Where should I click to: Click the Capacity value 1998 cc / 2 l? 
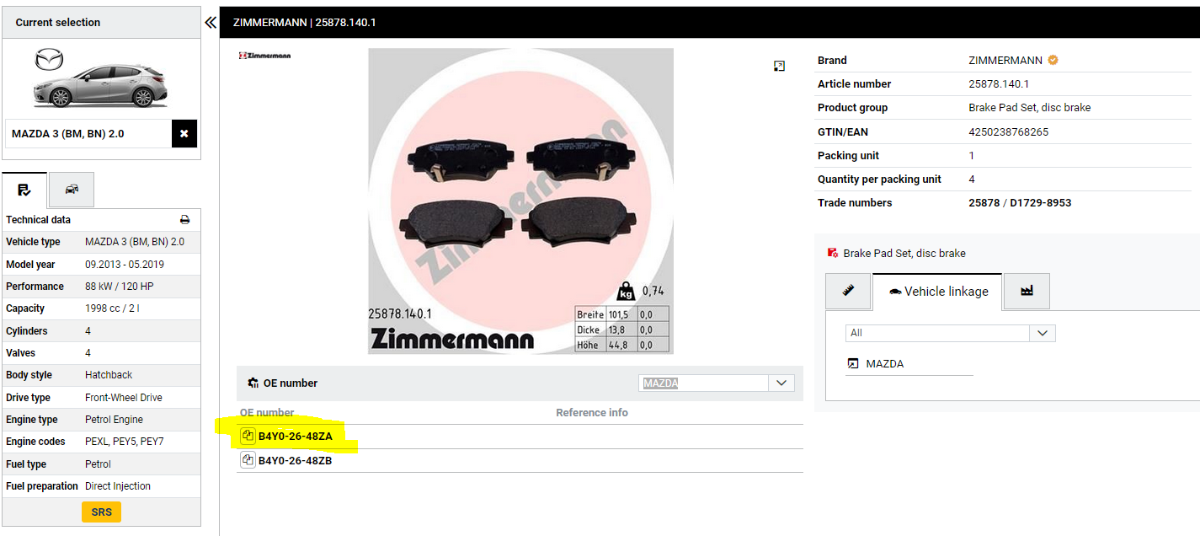tap(112, 309)
